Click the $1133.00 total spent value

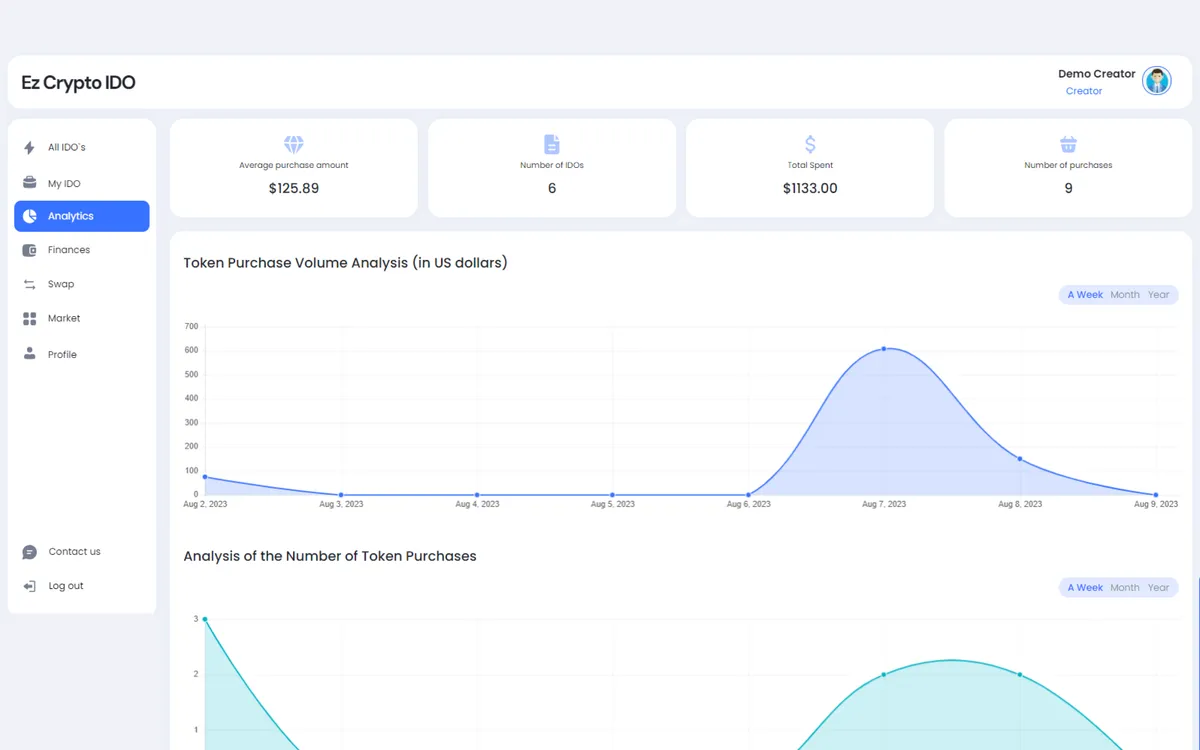810,188
